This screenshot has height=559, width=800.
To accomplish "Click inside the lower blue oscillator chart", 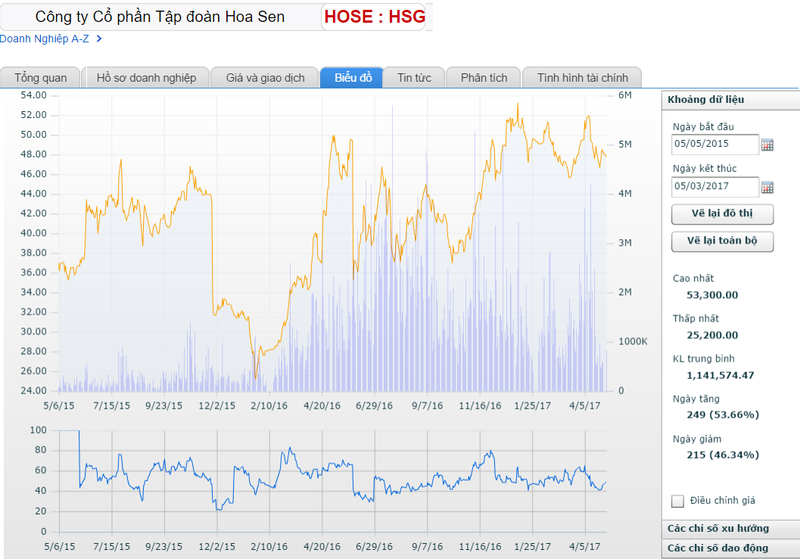I will coord(330,480).
